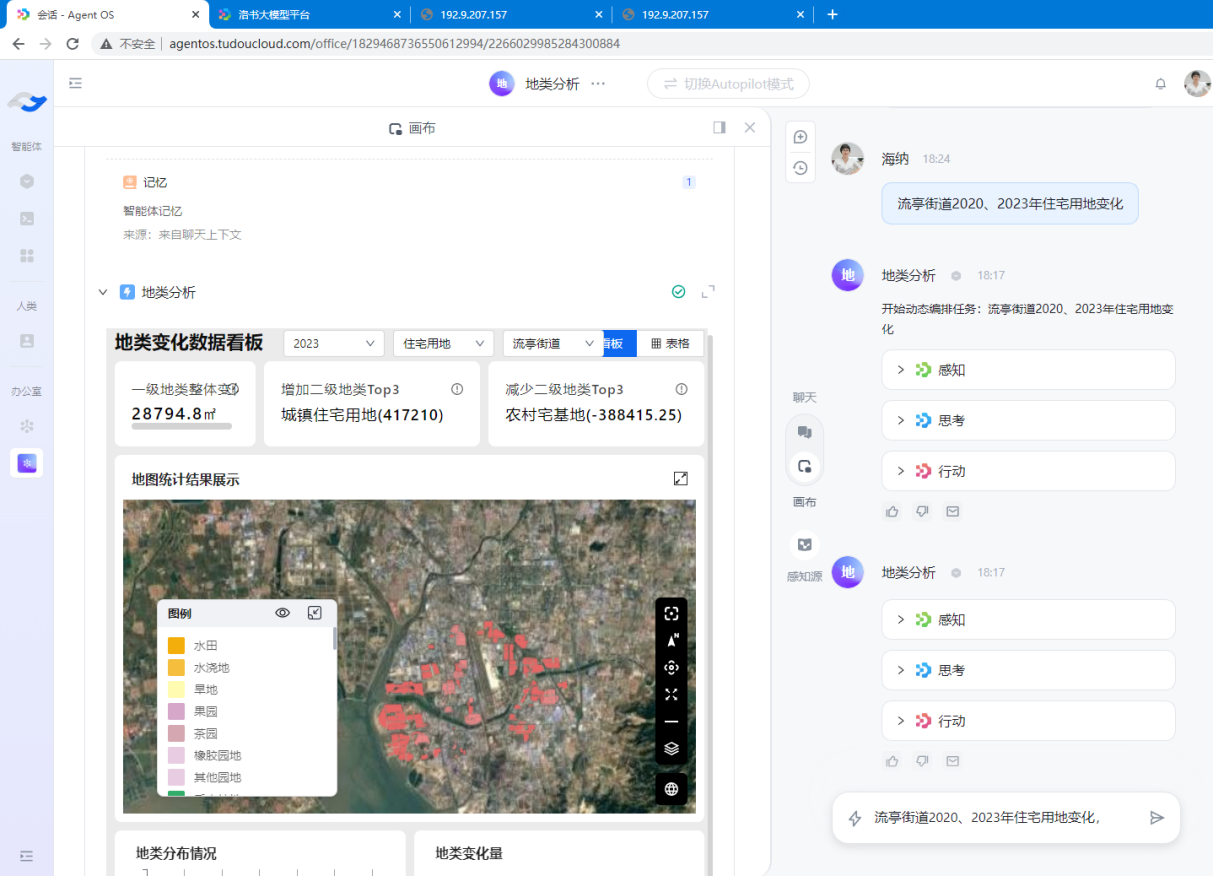Open the hexagon agent icon under 智能体

tap(27, 181)
